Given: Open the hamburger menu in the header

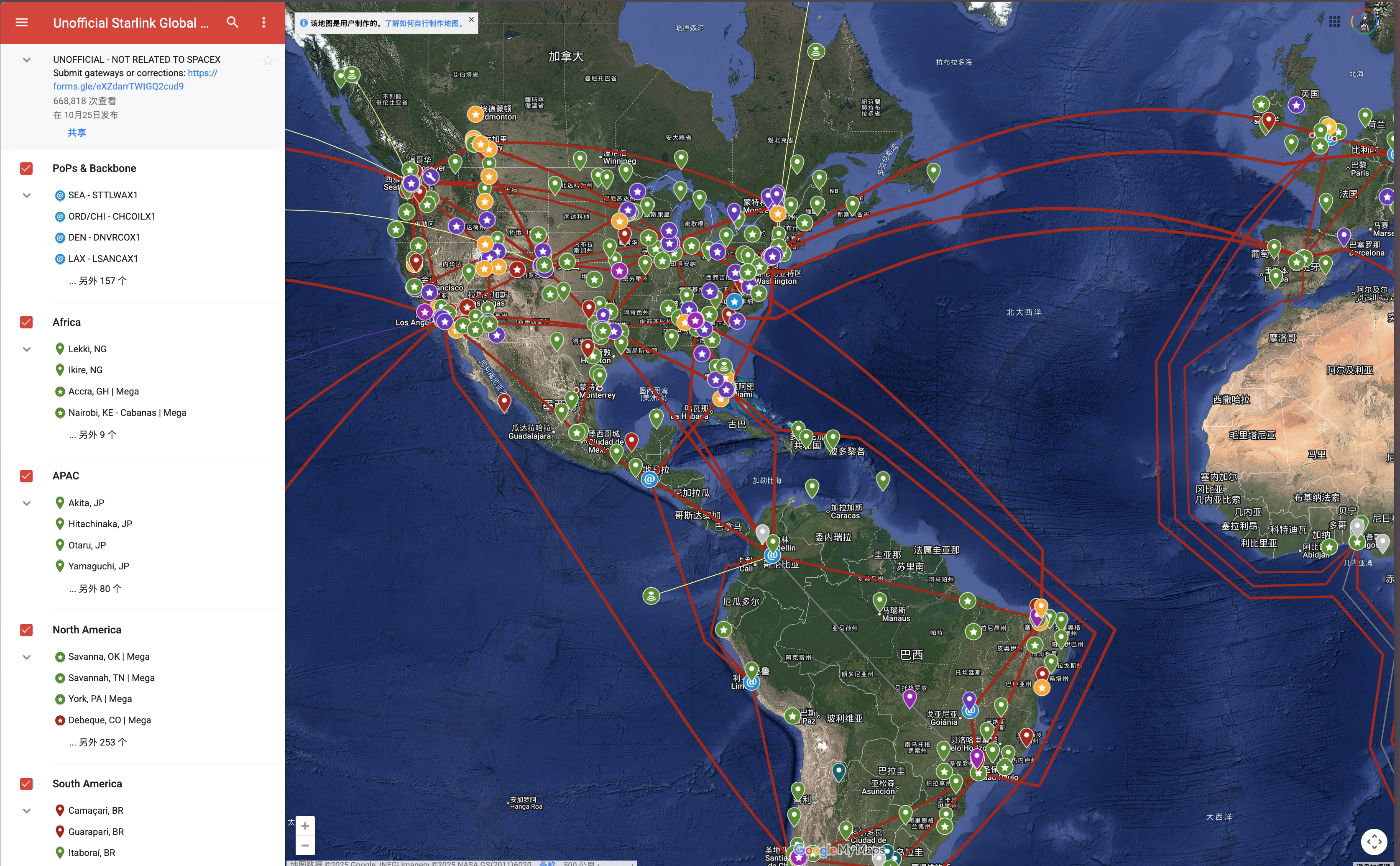Looking at the screenshot, I should point(22,22).
